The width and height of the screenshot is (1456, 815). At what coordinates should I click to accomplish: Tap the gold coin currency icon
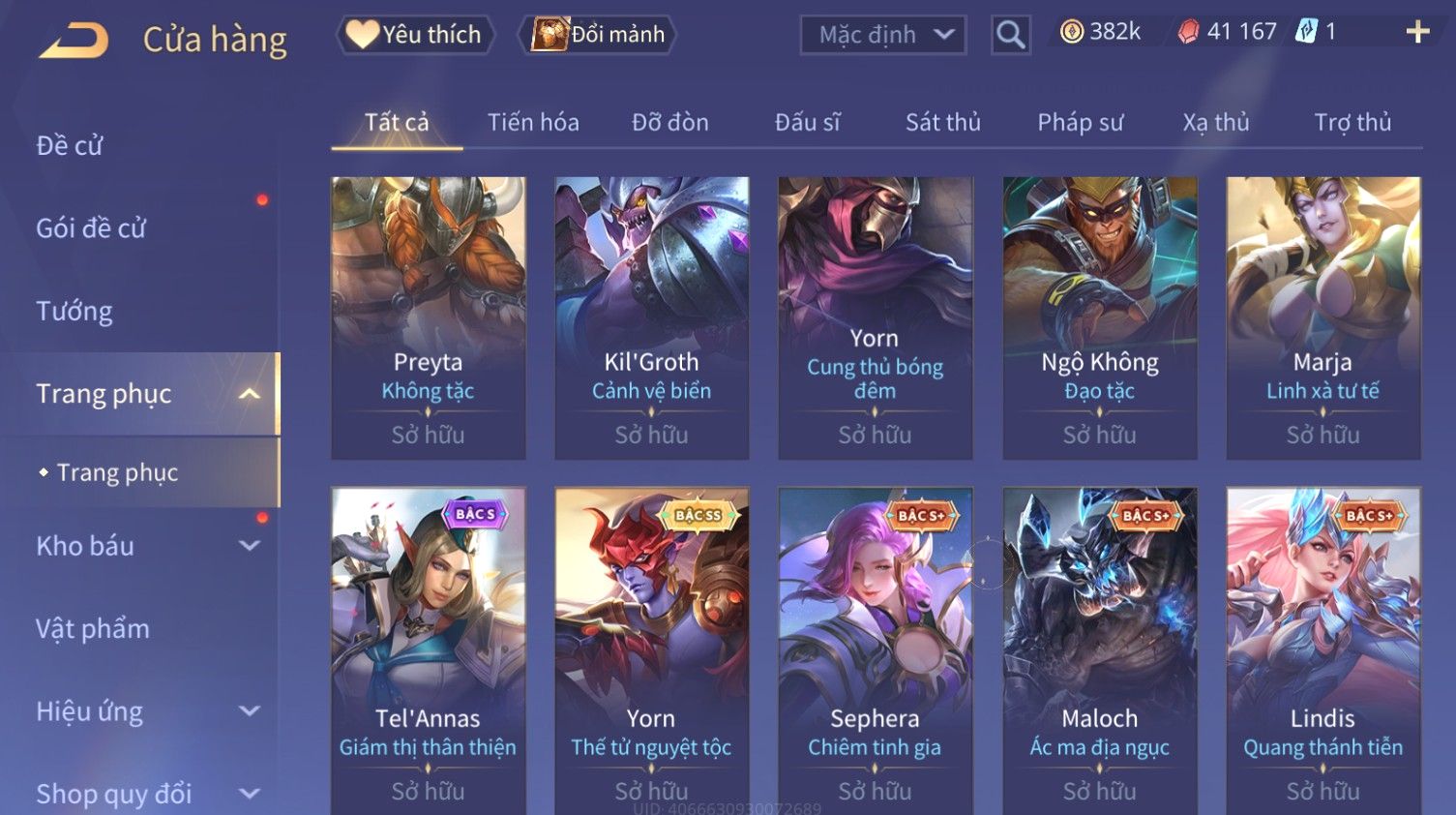tap(1071, 32)
